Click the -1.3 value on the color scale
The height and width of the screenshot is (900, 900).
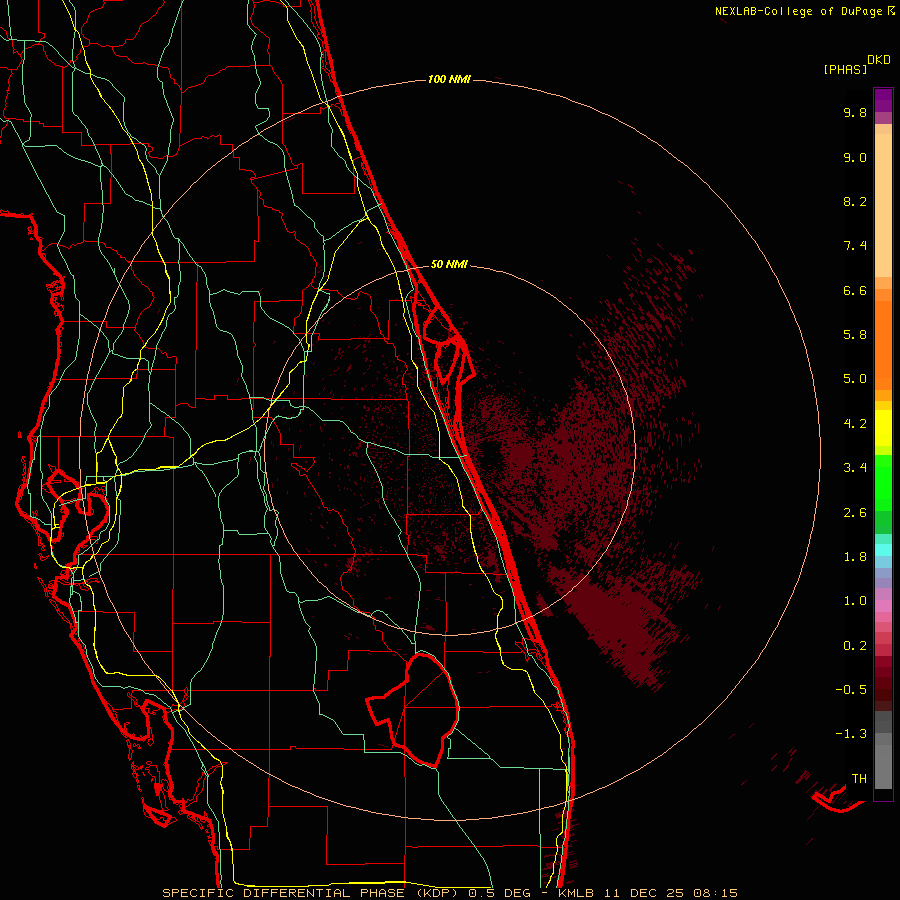click(x=851, y=734)
